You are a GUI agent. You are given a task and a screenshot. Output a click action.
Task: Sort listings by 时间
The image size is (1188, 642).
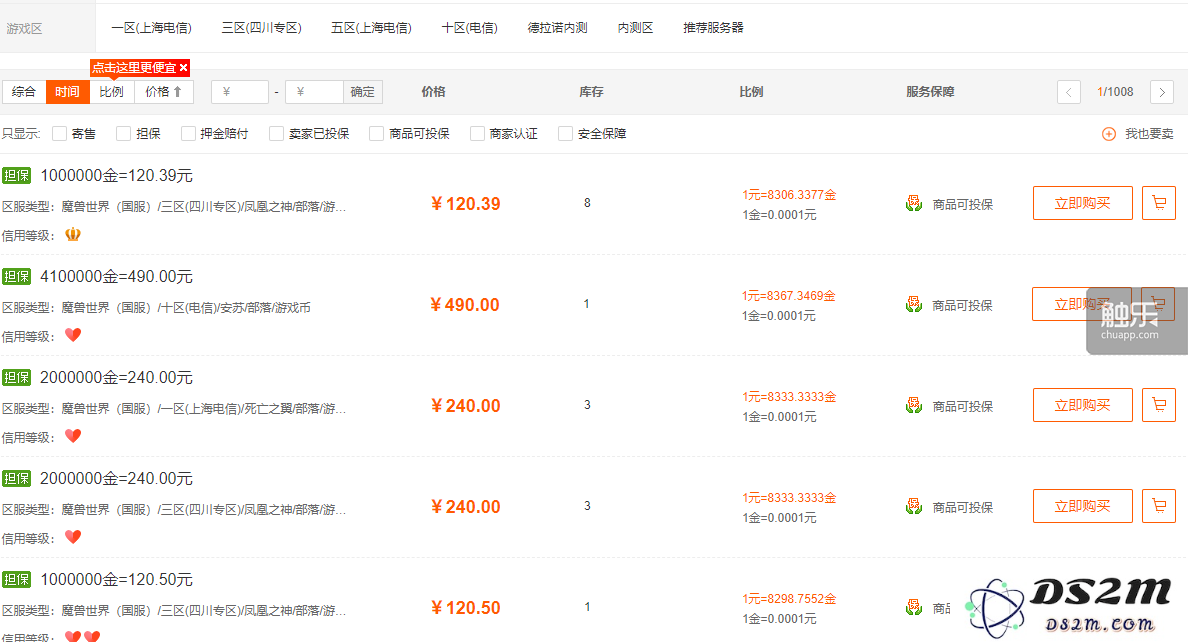coord(67,92)
